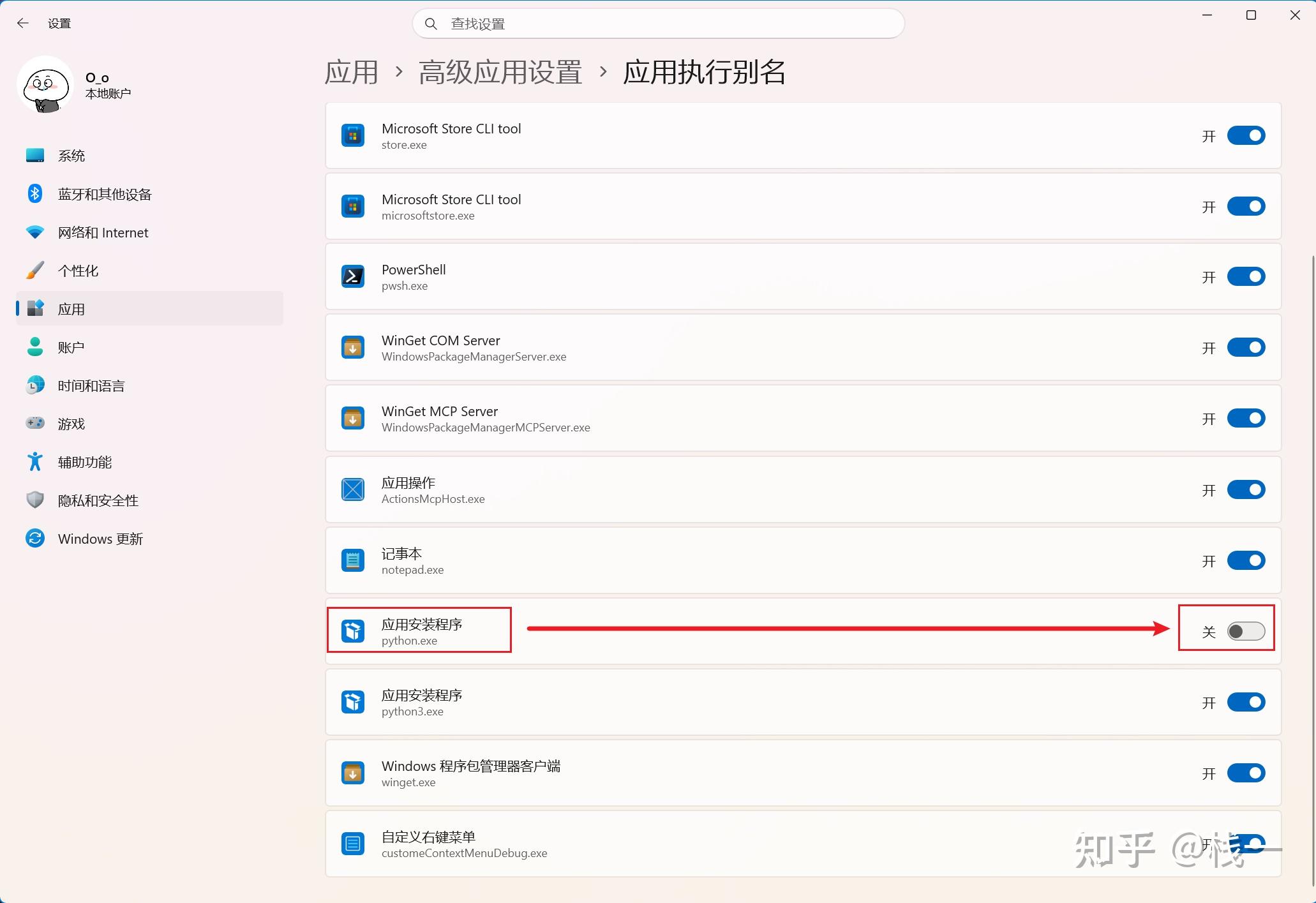Image resolution: width=1316 pixels, height=903 pixels.
Task: Click the person icon for 账户
Action: [x=35, y=347]
